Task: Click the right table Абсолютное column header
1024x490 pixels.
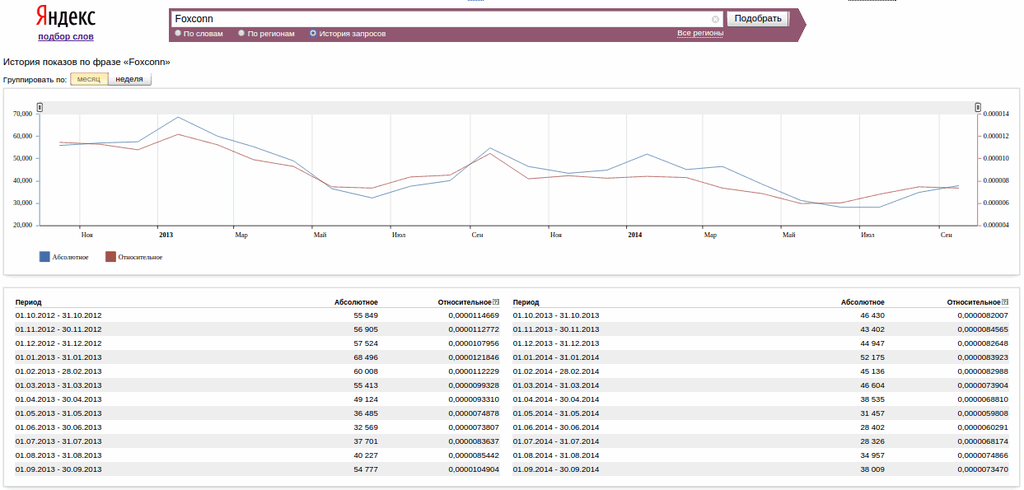Action: pos(863,302)
